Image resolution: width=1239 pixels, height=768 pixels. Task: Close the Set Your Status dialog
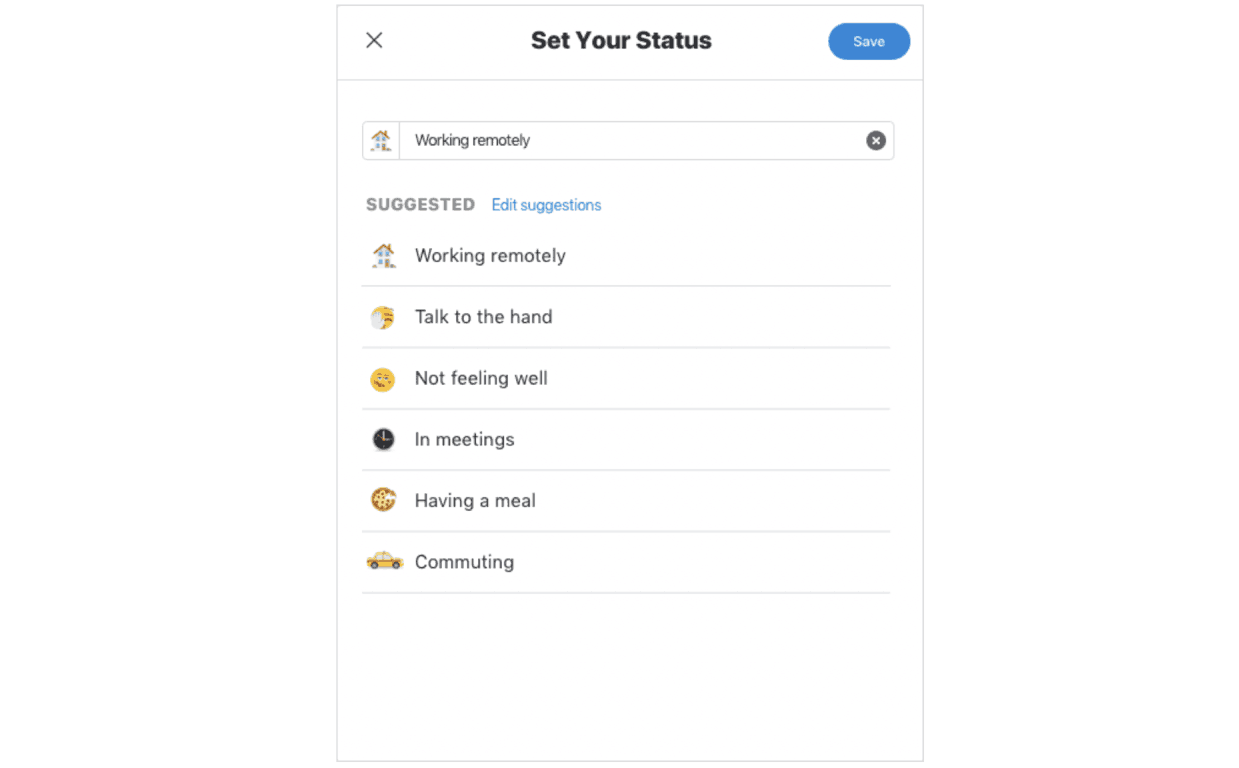click(374, 40)
